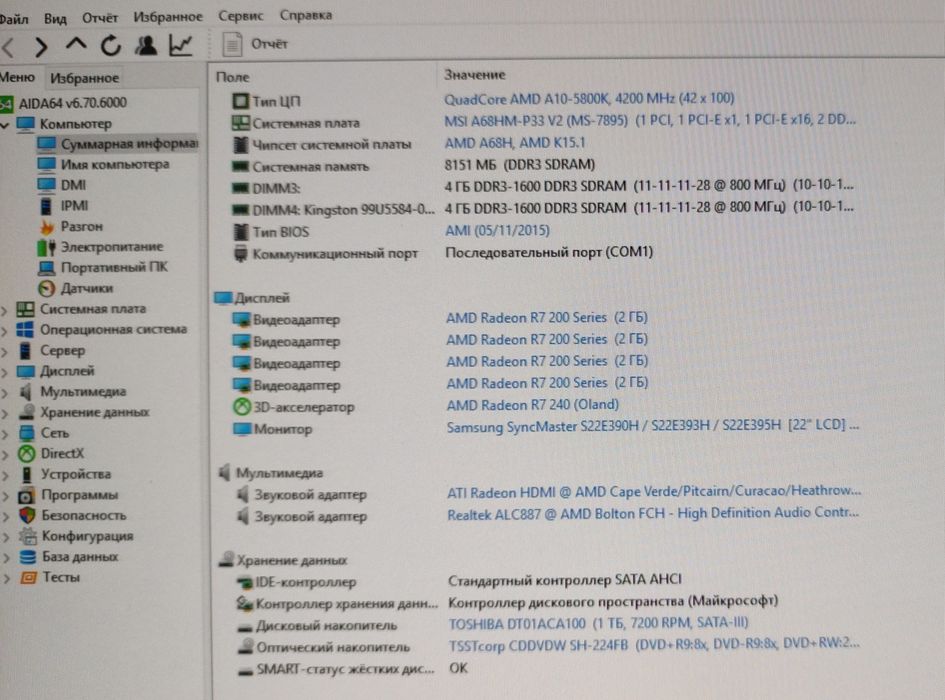
Task: Click the База данных database icon
Action: (x=28, y=557)
